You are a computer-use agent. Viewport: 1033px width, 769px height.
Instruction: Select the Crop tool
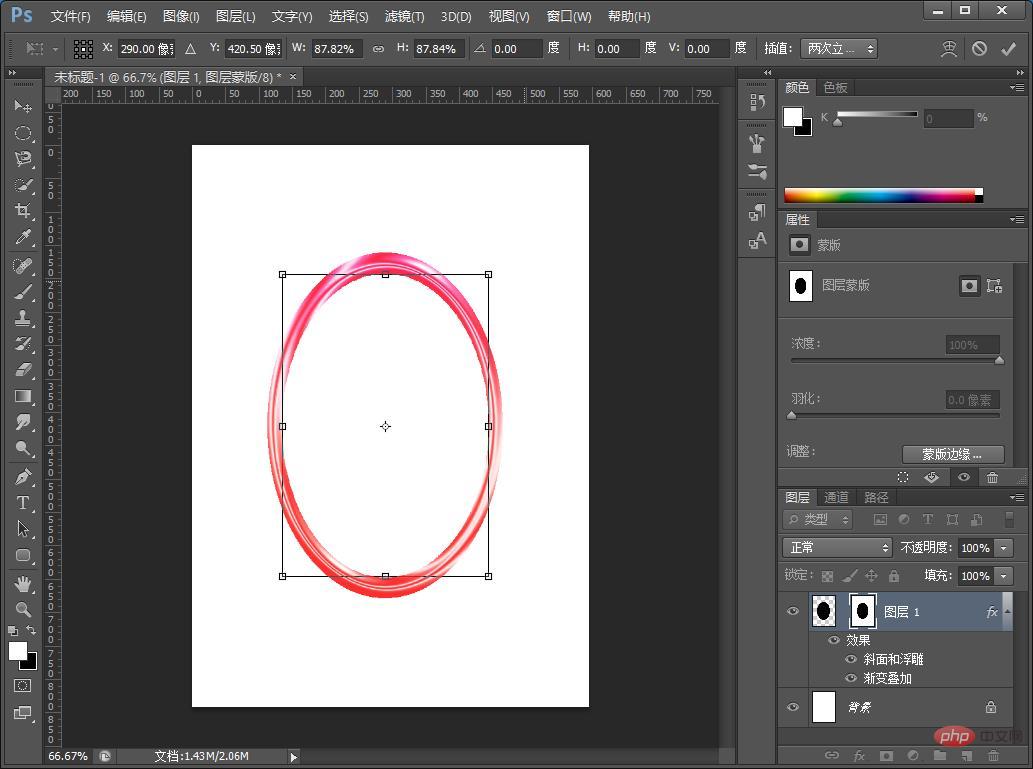click(23, 211)
